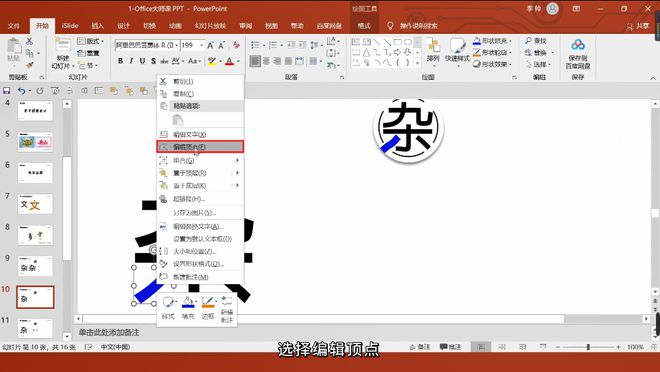The height and width of the screenshot is (372, 660).
Task: Click Shape Fill button in ribbon
Action: click(492, 41)
